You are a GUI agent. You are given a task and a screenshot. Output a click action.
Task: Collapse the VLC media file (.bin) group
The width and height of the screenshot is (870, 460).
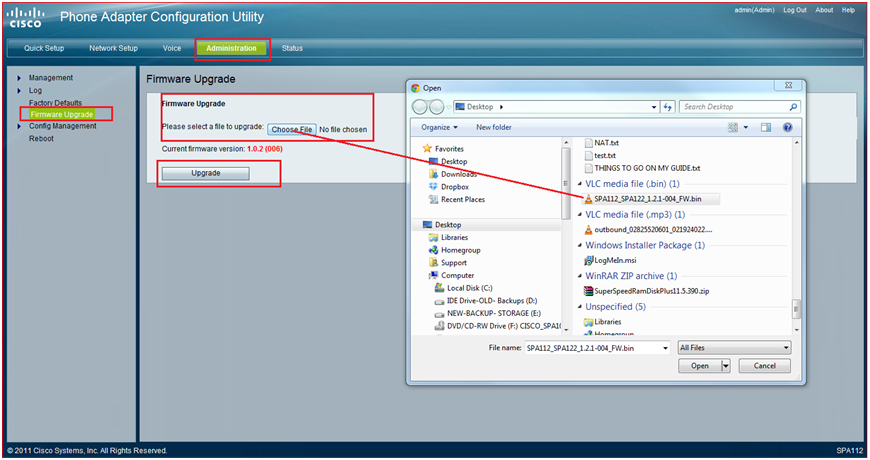(x=579, y=184)
